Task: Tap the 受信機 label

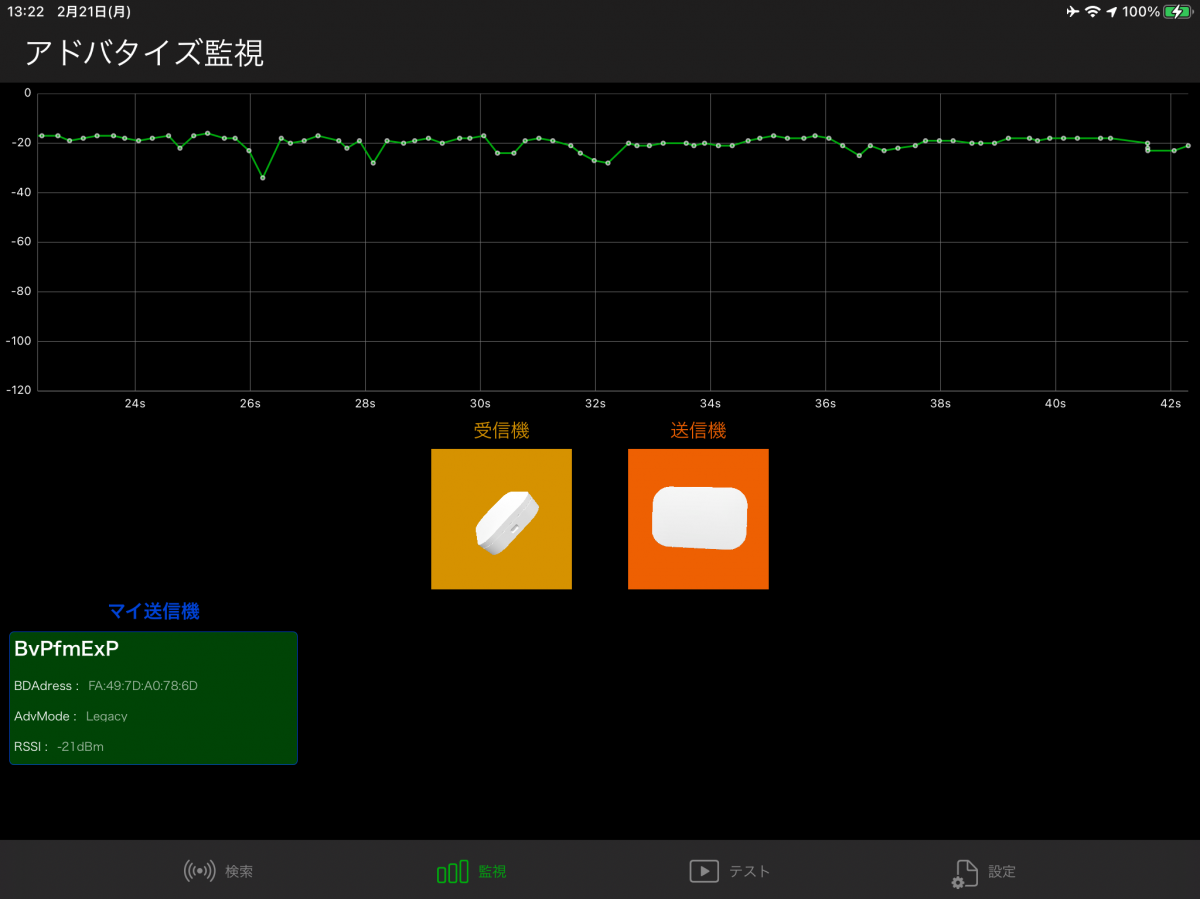Action: 501,431
